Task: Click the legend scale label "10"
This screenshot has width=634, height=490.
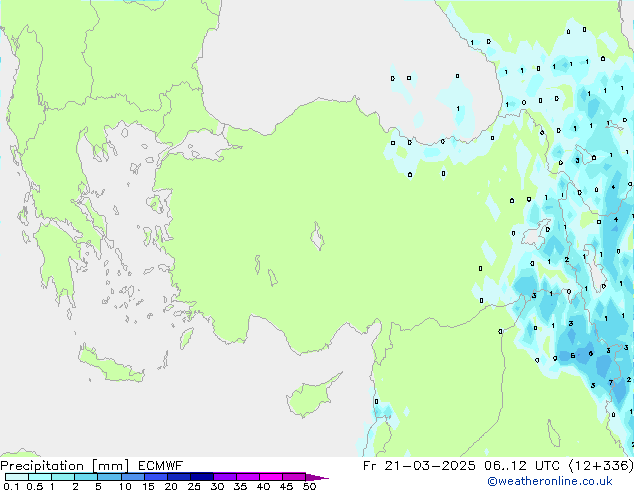Action: tap(125, 486)
